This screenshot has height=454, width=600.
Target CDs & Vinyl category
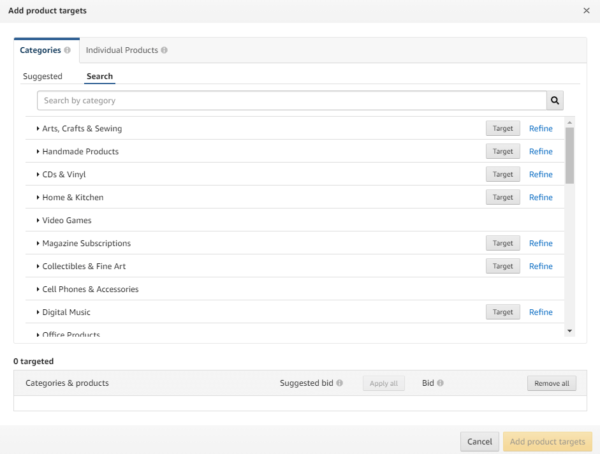tap(503, 175)
